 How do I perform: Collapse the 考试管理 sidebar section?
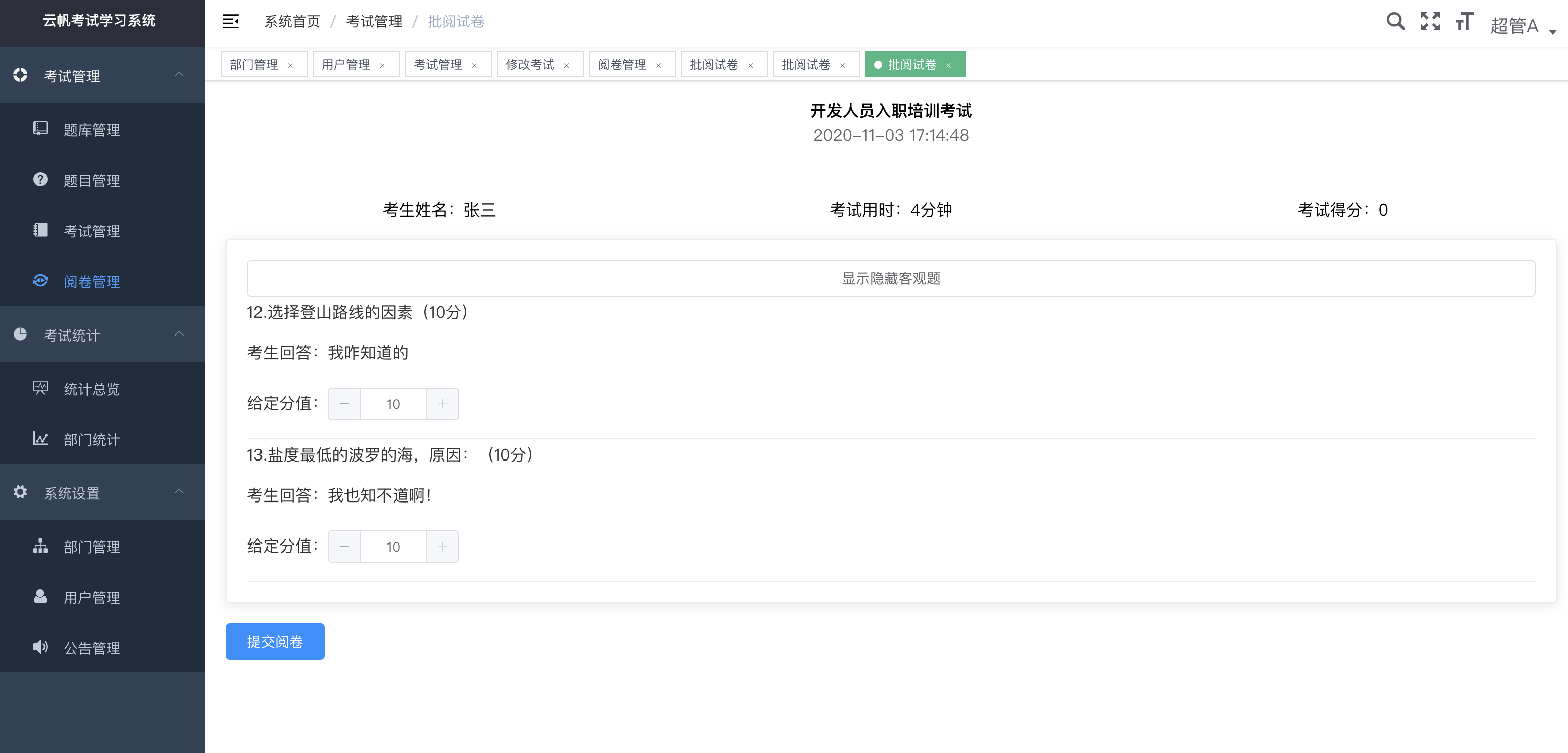tap(179, 74)
